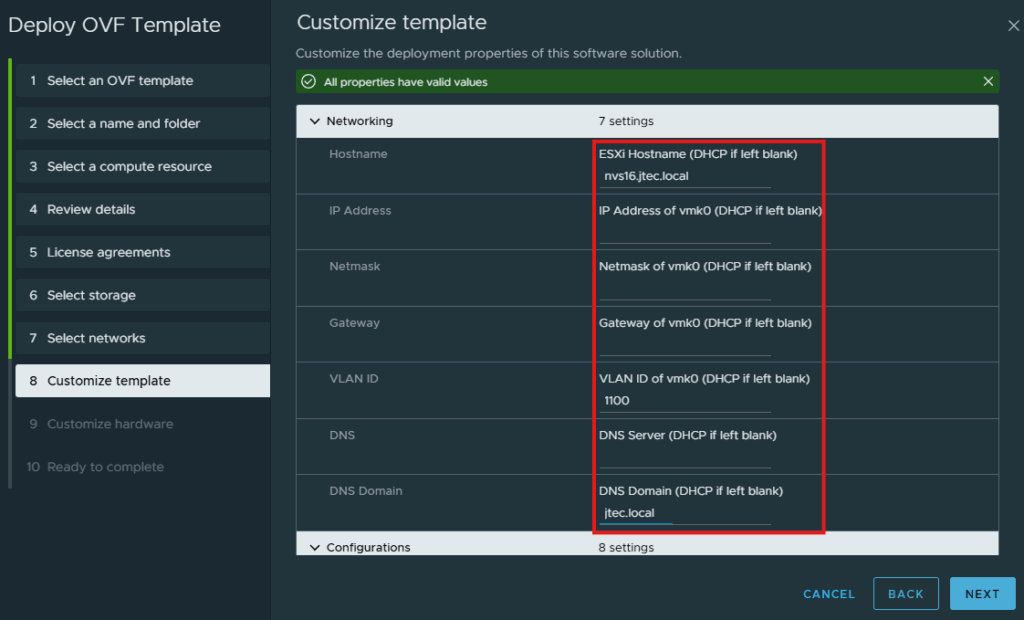Open step 4 Review details
The height and width of the screenshot is (620, 1024).
coord(142,209)
